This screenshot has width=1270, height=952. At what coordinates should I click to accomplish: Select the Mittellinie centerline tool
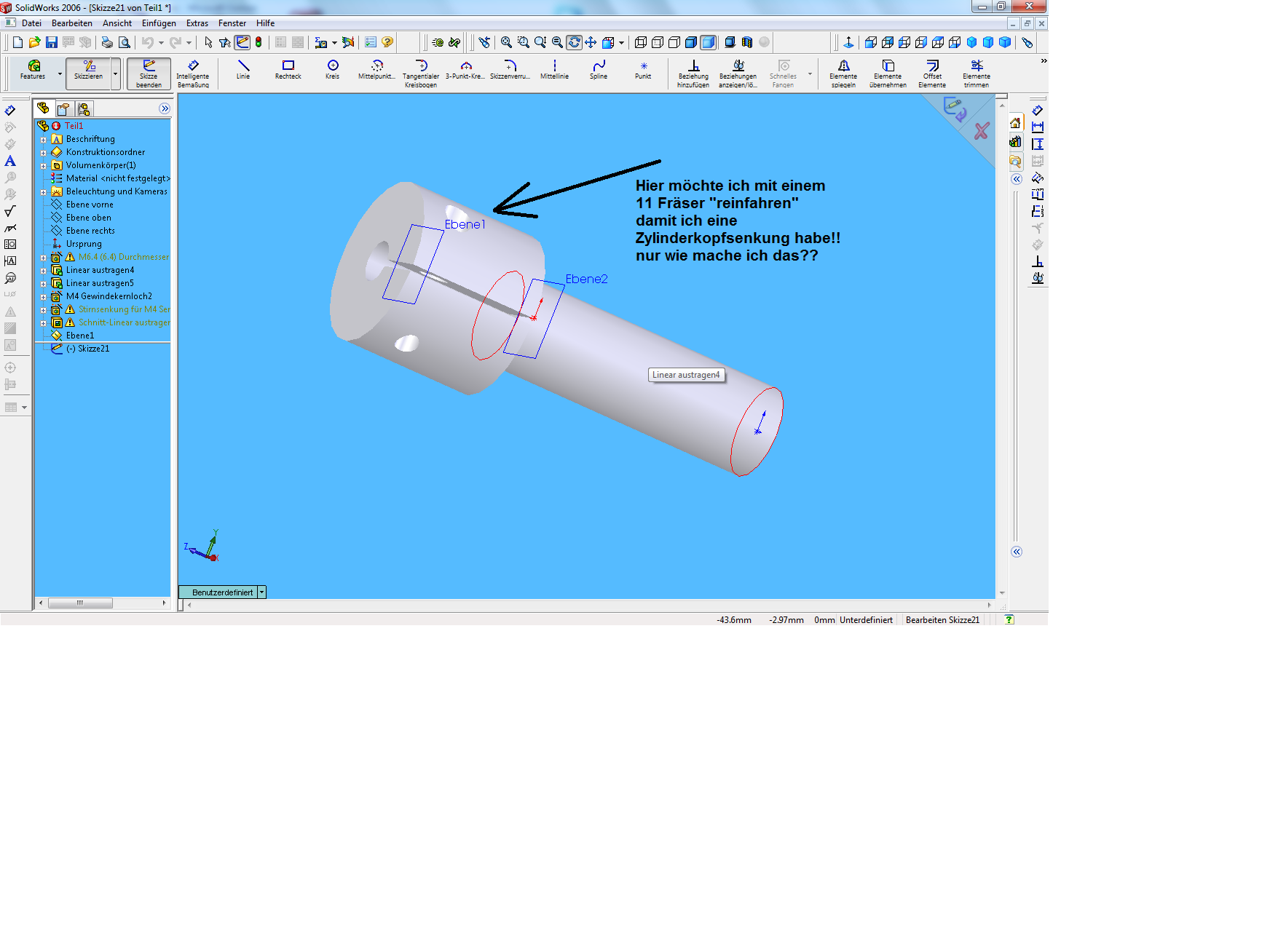tap(554, 70)
